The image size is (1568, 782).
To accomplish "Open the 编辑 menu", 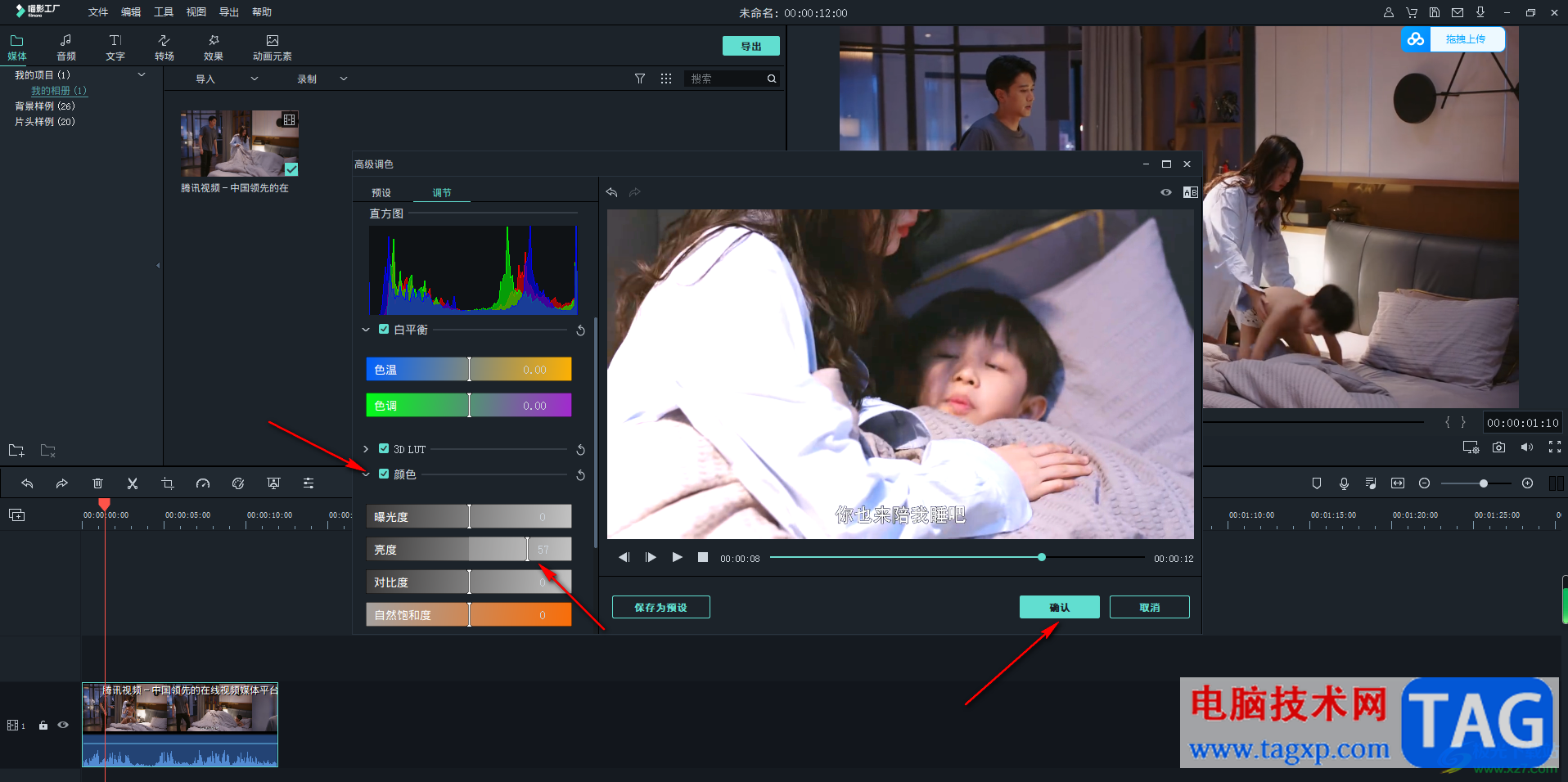I will point(131,12).
